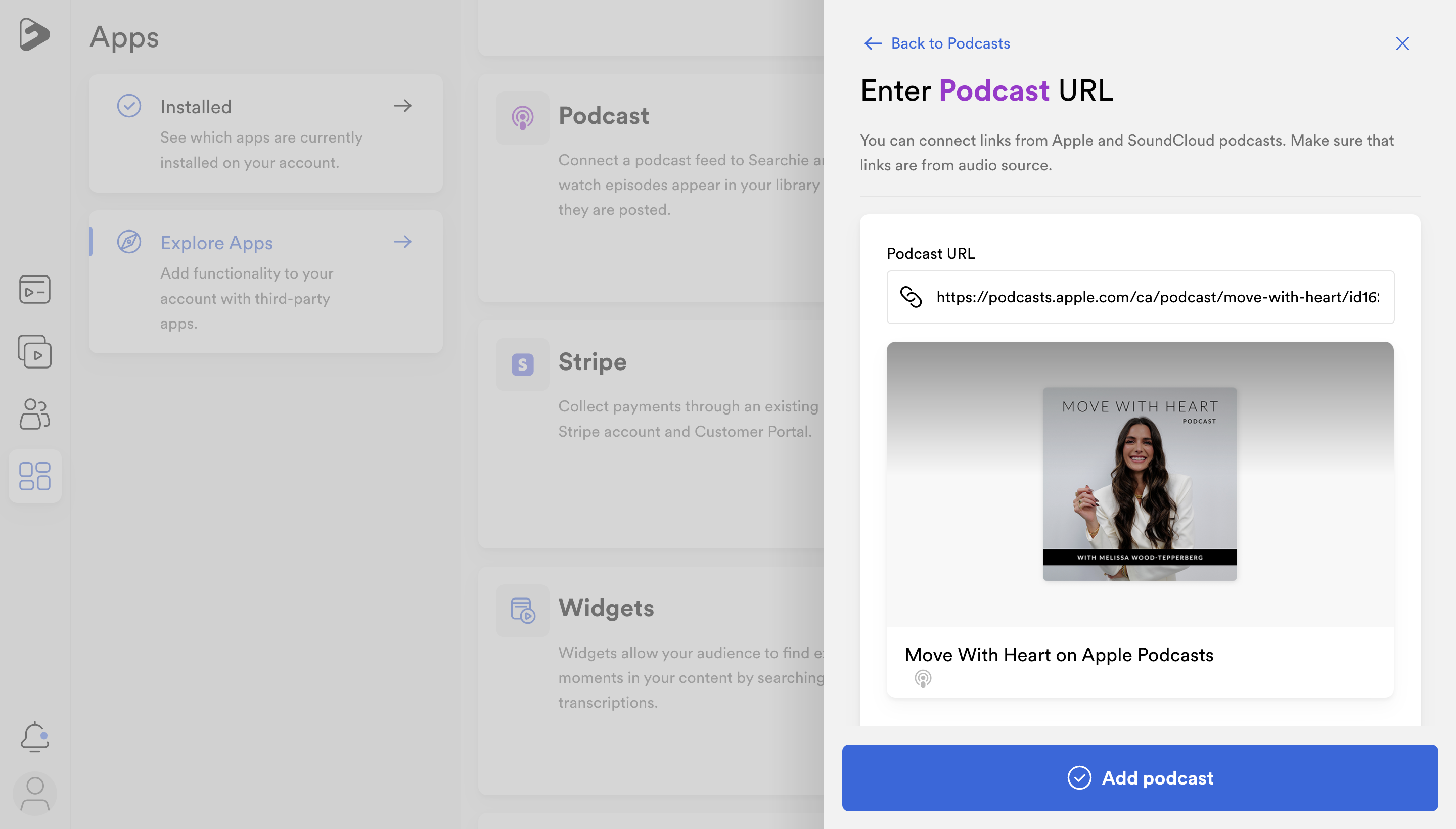This screenshot has width=1456, height=829.
Task: Click the Apps page heading
Action: point(124,37)
